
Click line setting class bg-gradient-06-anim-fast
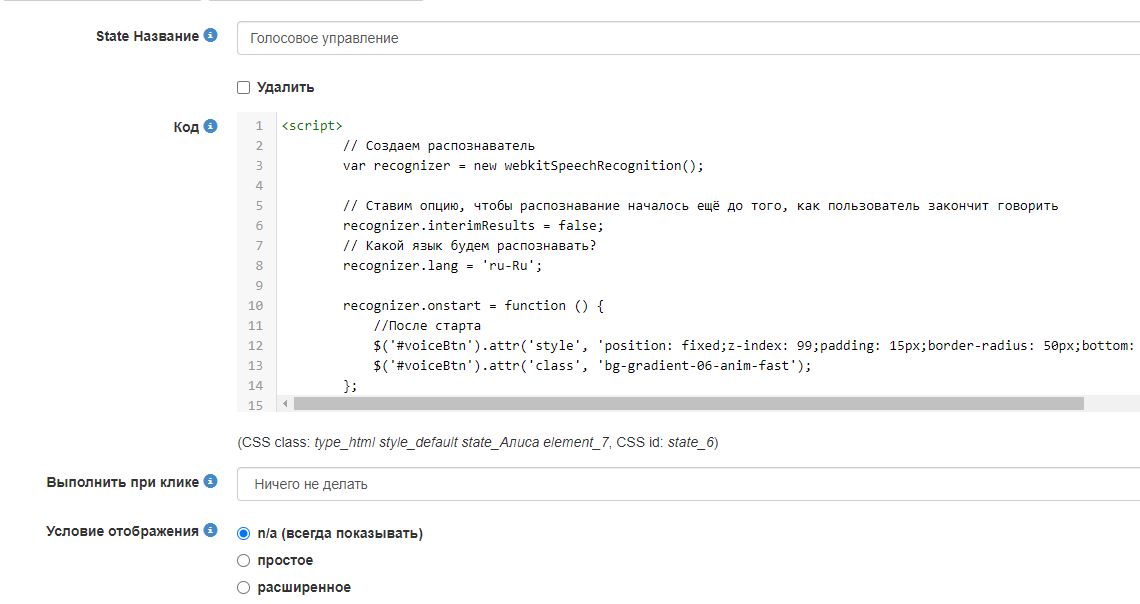(x=593, y=366)
